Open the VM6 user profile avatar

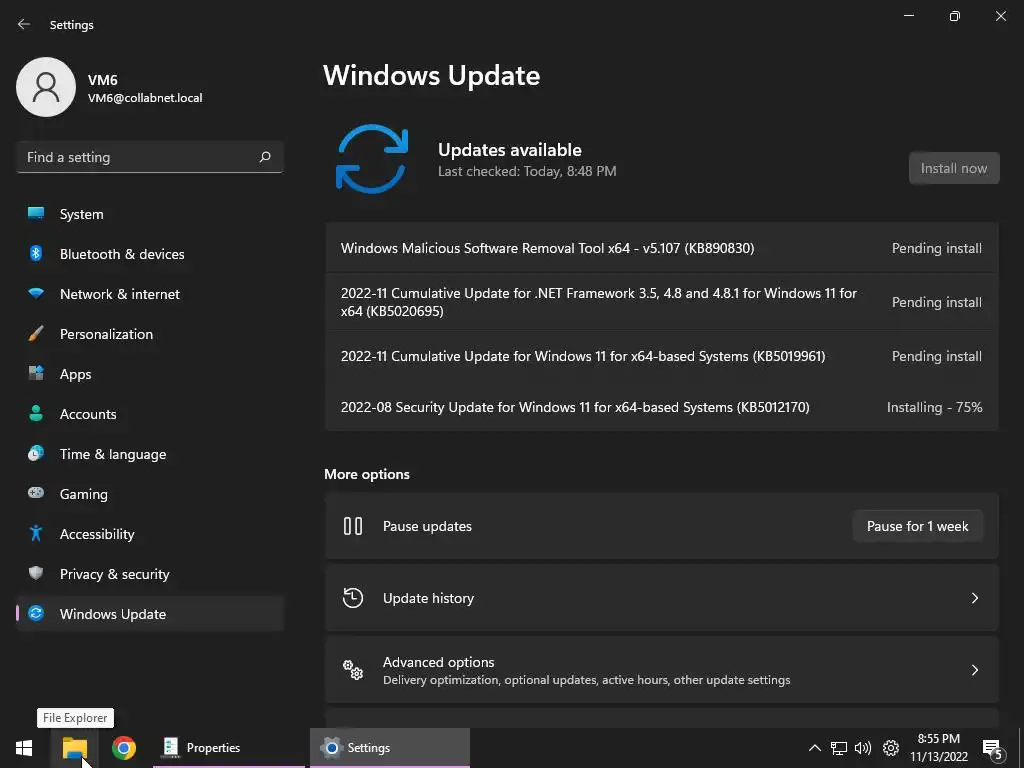[46, 87]
